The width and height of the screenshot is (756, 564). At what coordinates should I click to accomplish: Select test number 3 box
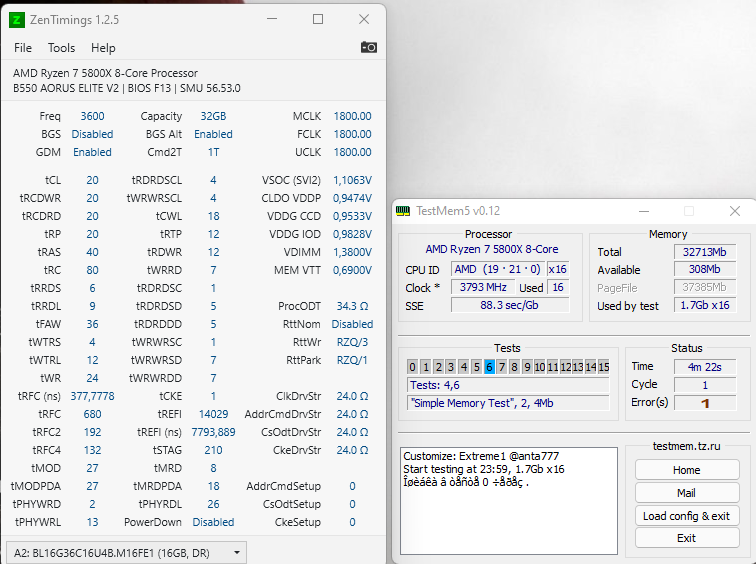[451, 367]
